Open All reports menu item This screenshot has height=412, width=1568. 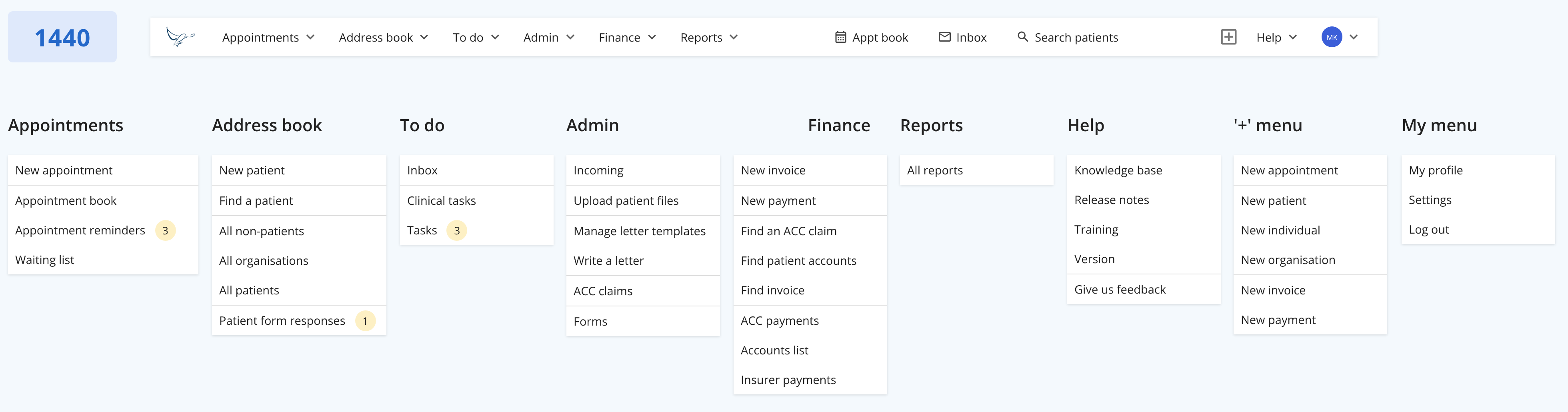(976, 170)
